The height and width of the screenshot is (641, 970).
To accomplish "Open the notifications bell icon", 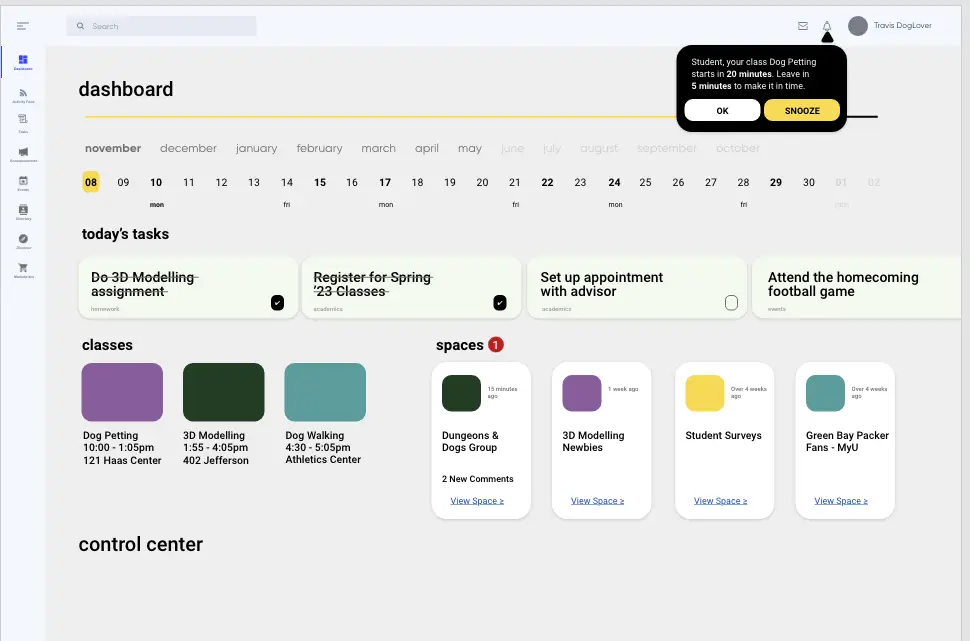I will point(827,26).
